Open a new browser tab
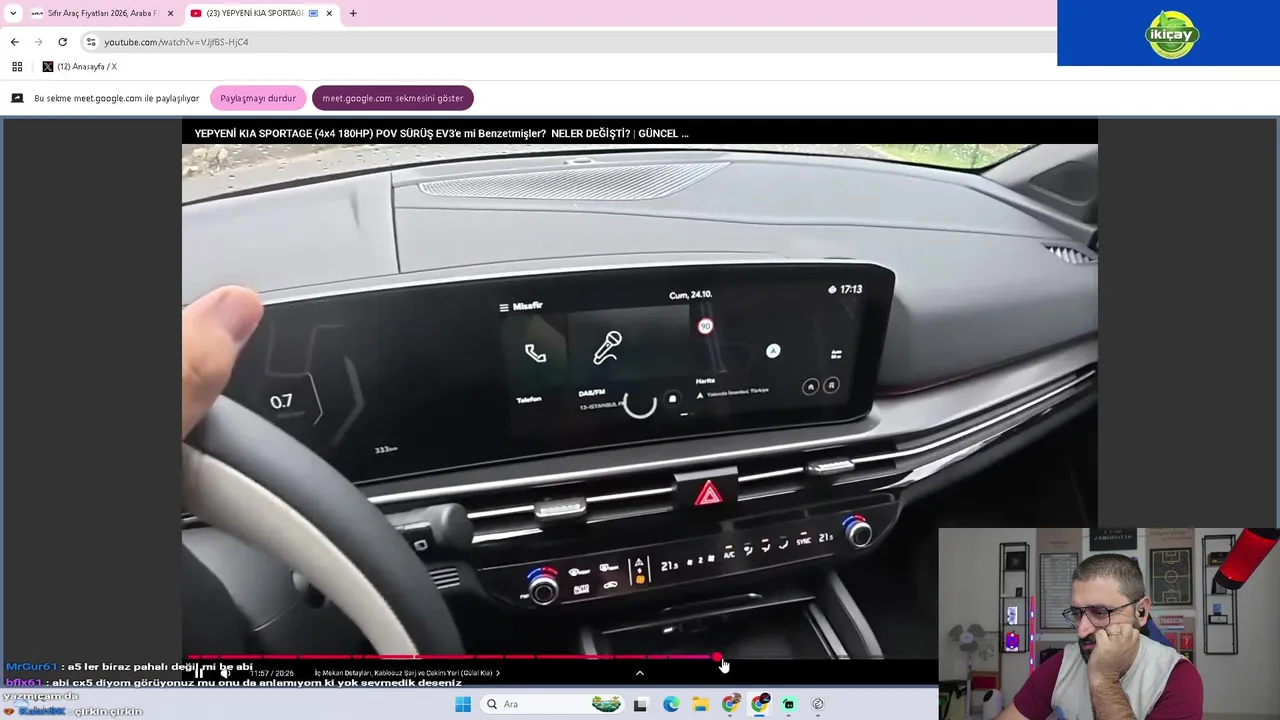1280x720 pixels. [353, 13]
